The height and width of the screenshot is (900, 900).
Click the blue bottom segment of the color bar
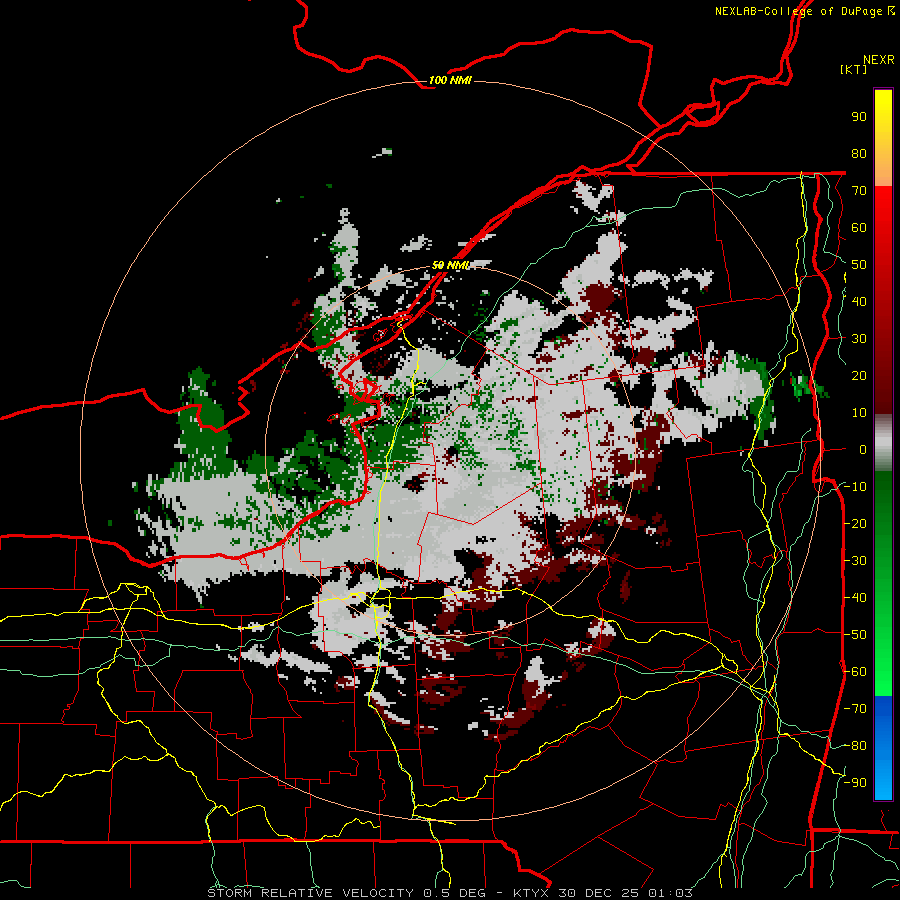[883, 747]
